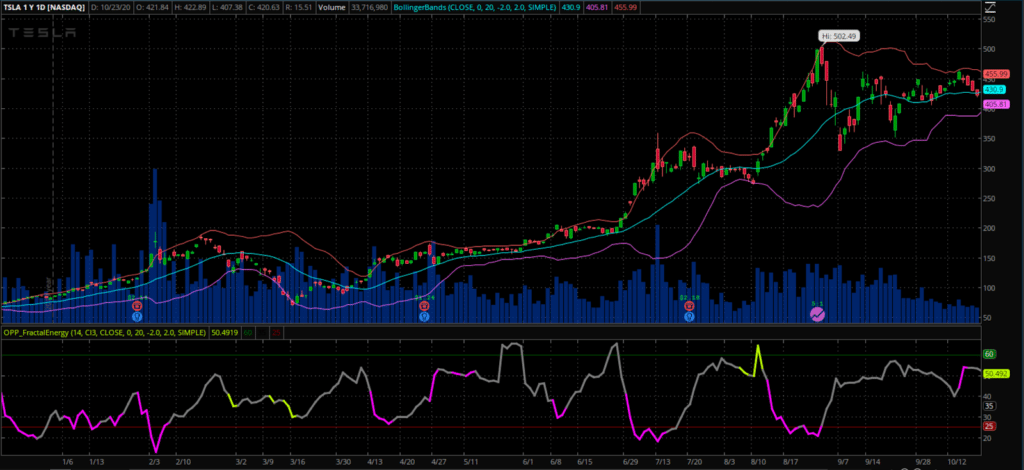Viewport: 1024px width, 470px height.
Task: Click the 3/30 date on time axis
Action: click(x=343, y=462)
